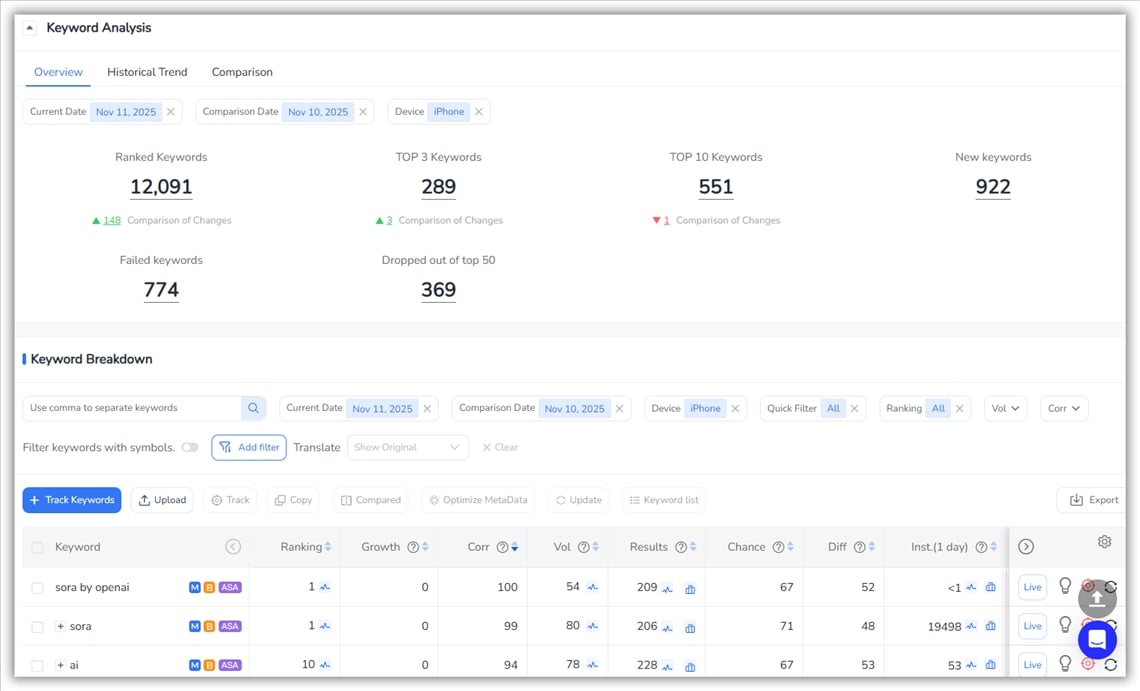Select all keywords with header checkbox
1140x691 pixels.
coord(37,548)
